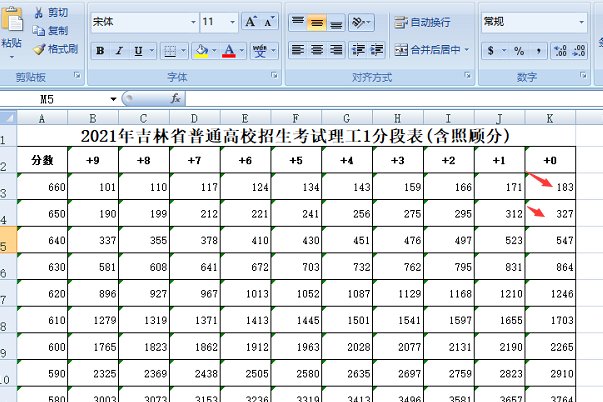Select the Format Painter (格式刷) brush

pyautogui.click(x=55, y=49)
